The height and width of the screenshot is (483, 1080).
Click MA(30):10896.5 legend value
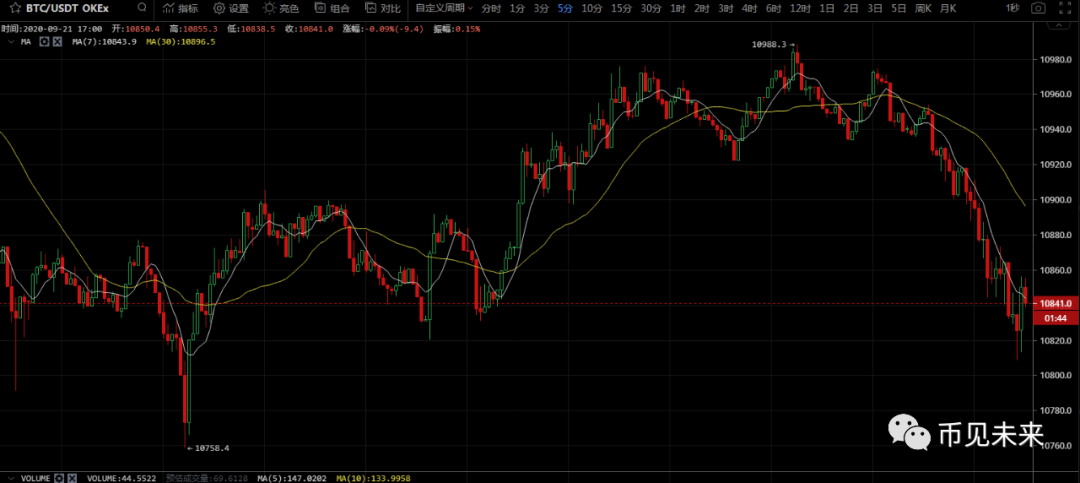point(180,42)
